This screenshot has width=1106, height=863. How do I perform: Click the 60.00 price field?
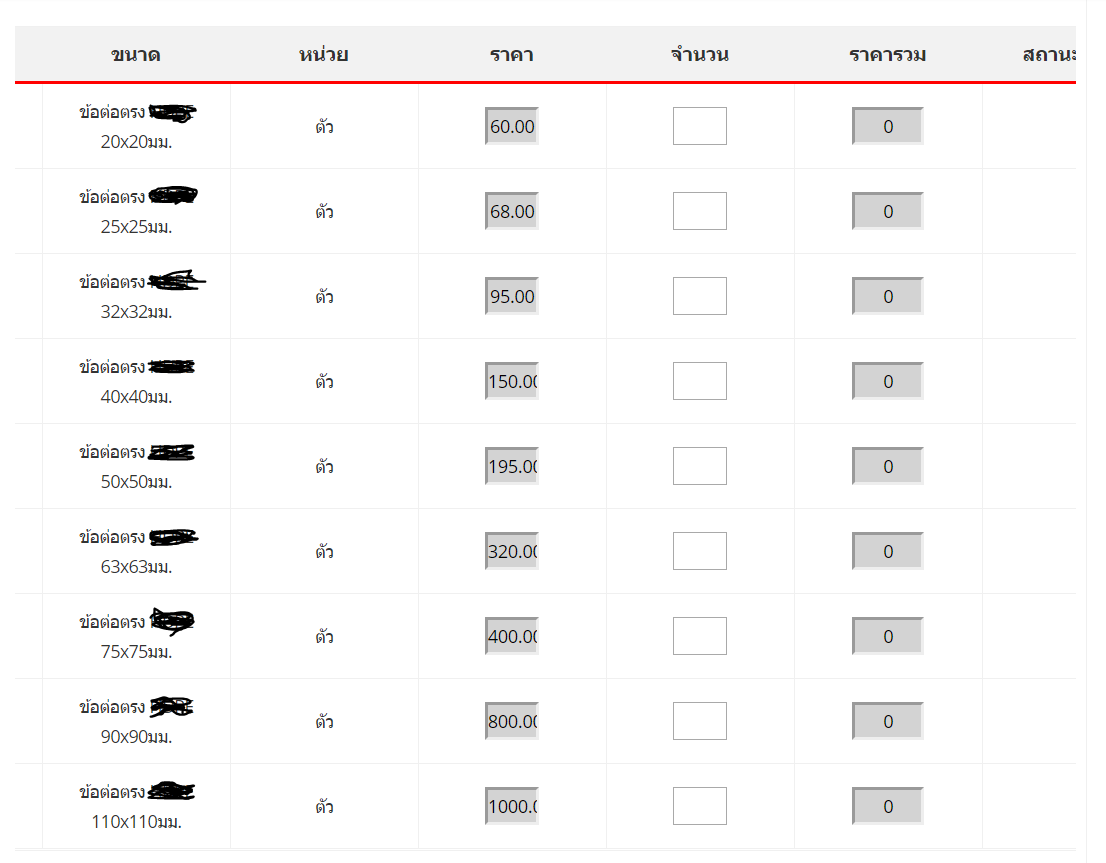pyautogui.click(x=511, y=126)
